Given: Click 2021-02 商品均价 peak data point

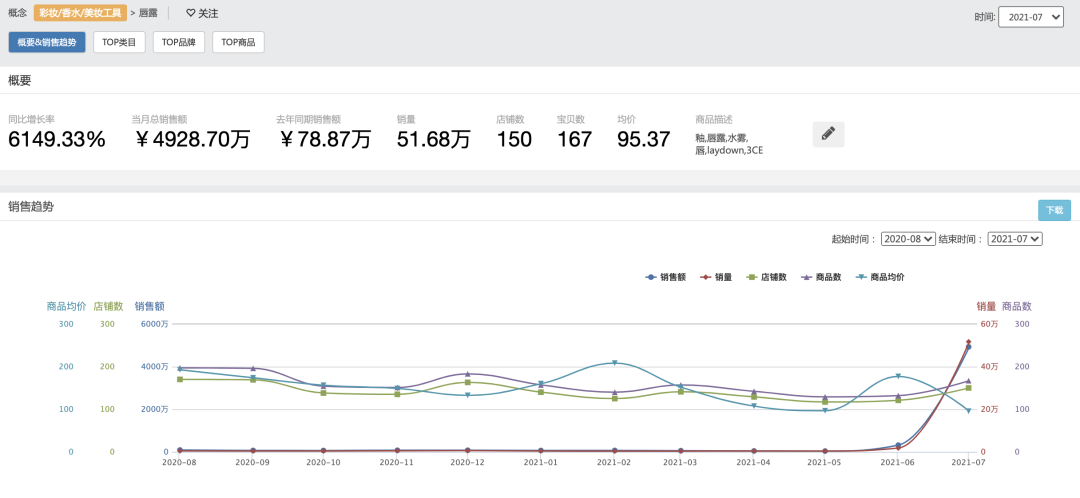Looking at the screenshot, I should click(x=614, y=363).
